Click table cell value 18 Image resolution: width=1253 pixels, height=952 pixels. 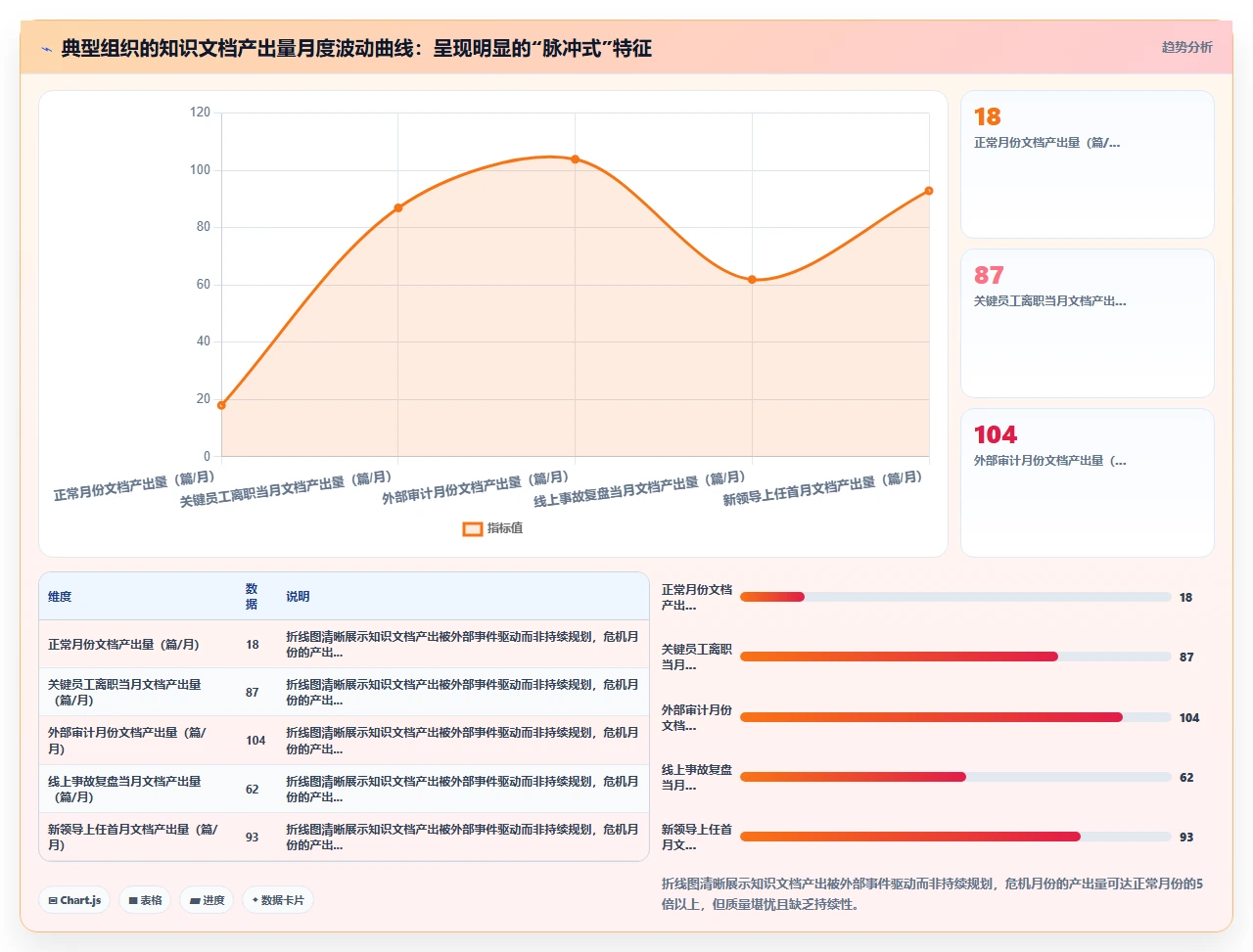click(253, 645)
